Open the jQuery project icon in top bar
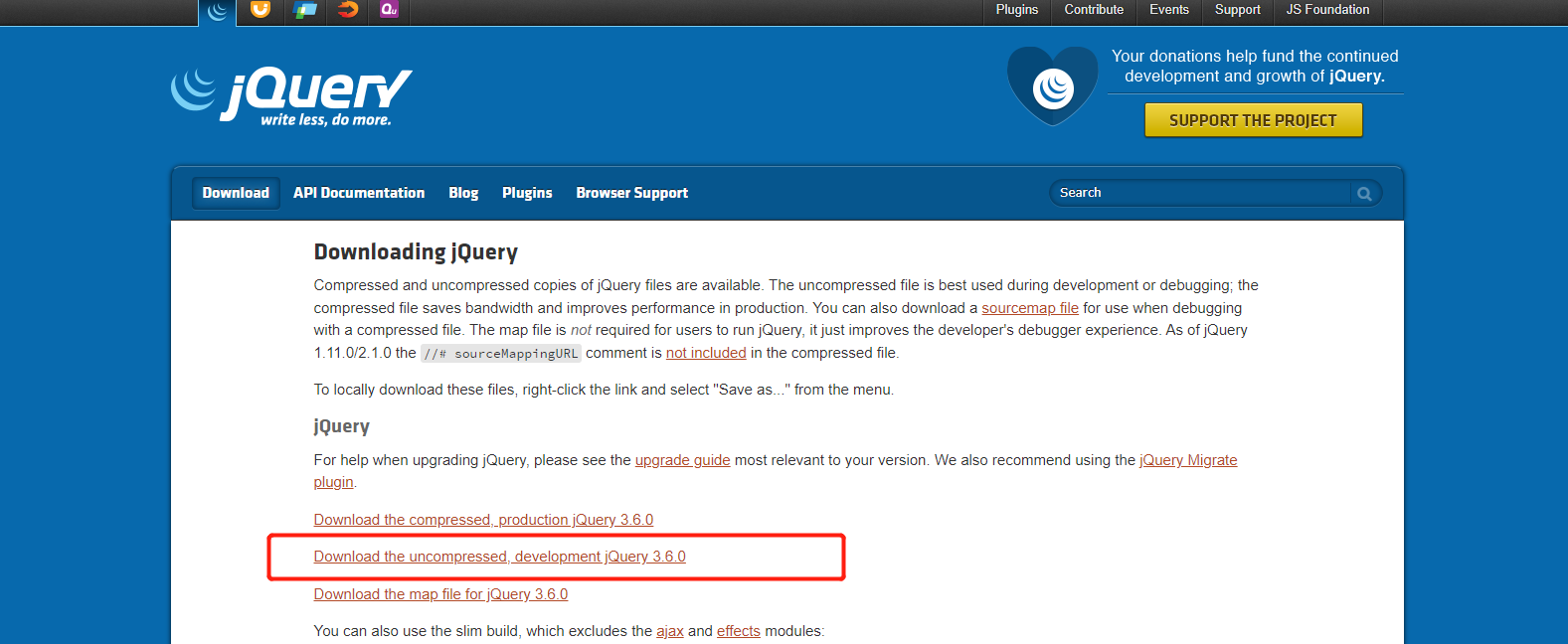Viewport: 1568px width, 644px height. [218, 11]
